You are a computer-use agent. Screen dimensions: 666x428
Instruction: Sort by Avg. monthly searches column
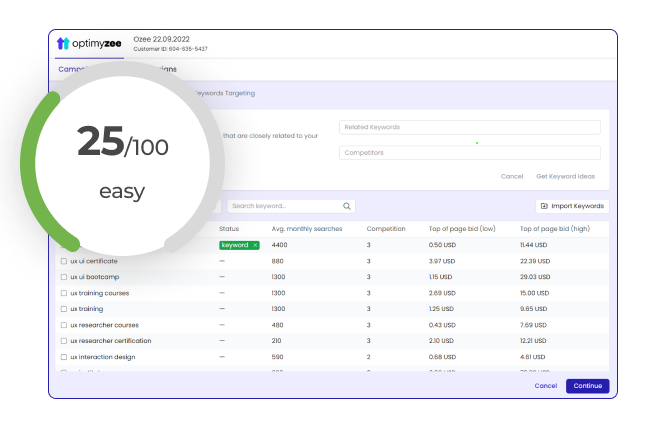(306, 229)
